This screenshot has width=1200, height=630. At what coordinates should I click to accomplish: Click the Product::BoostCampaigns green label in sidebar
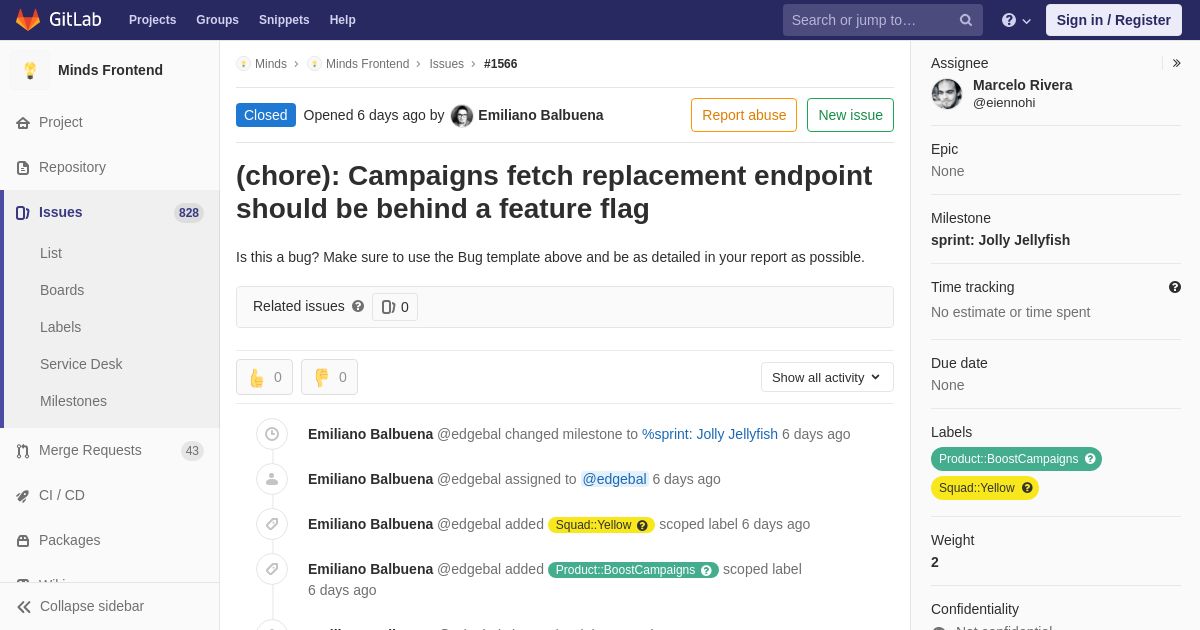[1016, 459]
